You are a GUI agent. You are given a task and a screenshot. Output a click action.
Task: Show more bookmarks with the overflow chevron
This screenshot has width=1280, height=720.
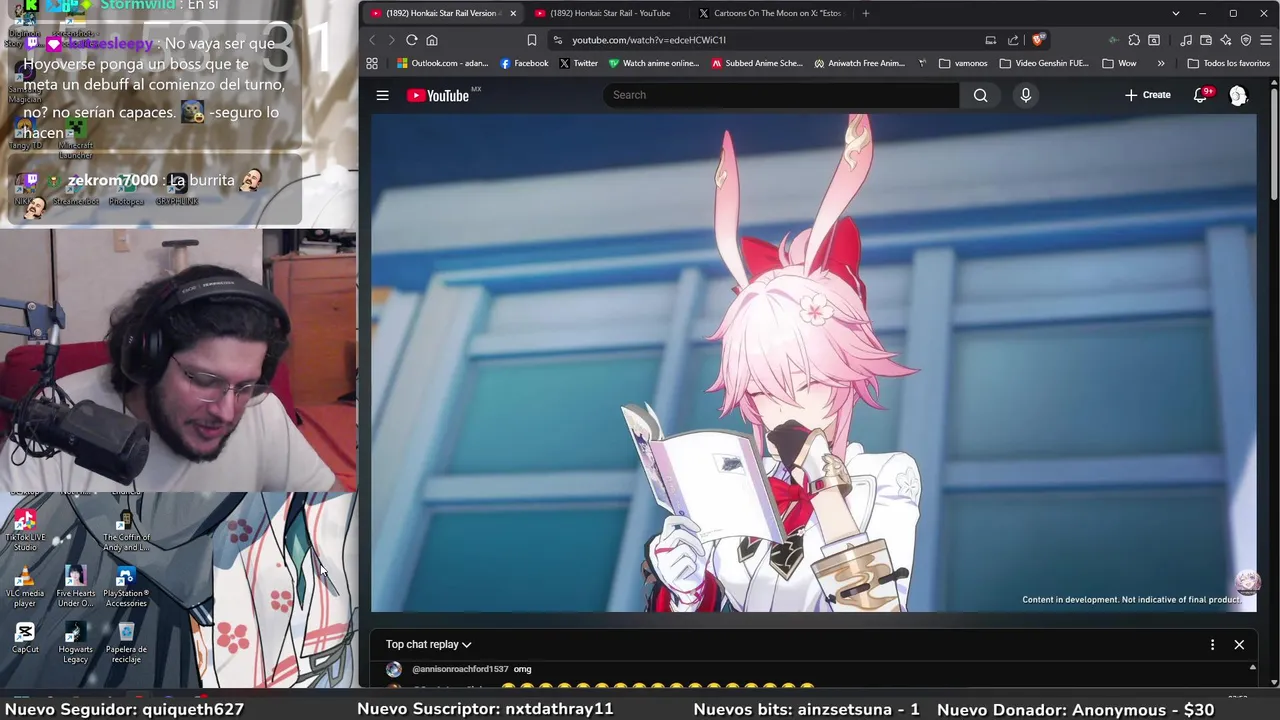(1161, 63)
